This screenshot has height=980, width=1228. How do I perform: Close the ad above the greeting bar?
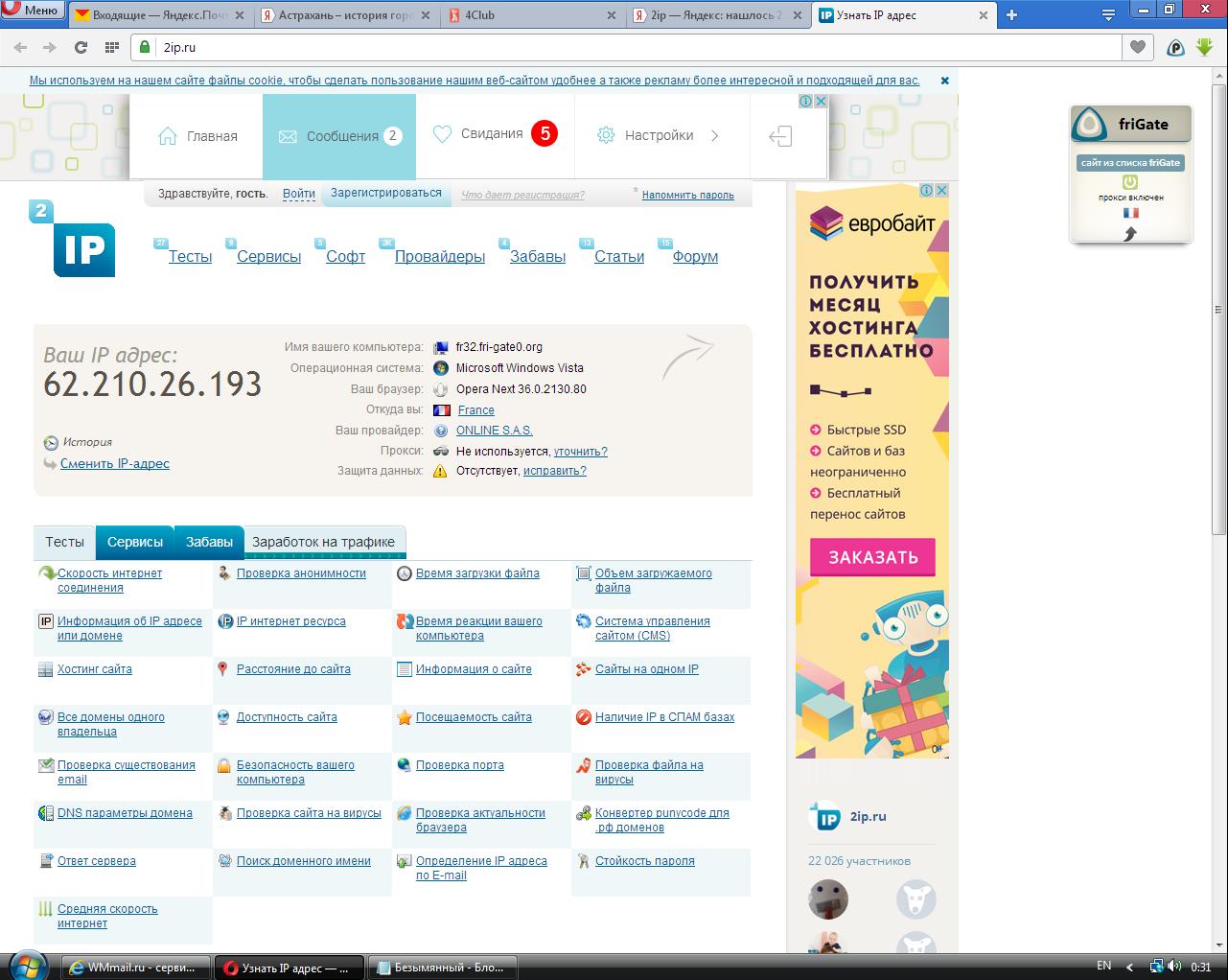820,101
